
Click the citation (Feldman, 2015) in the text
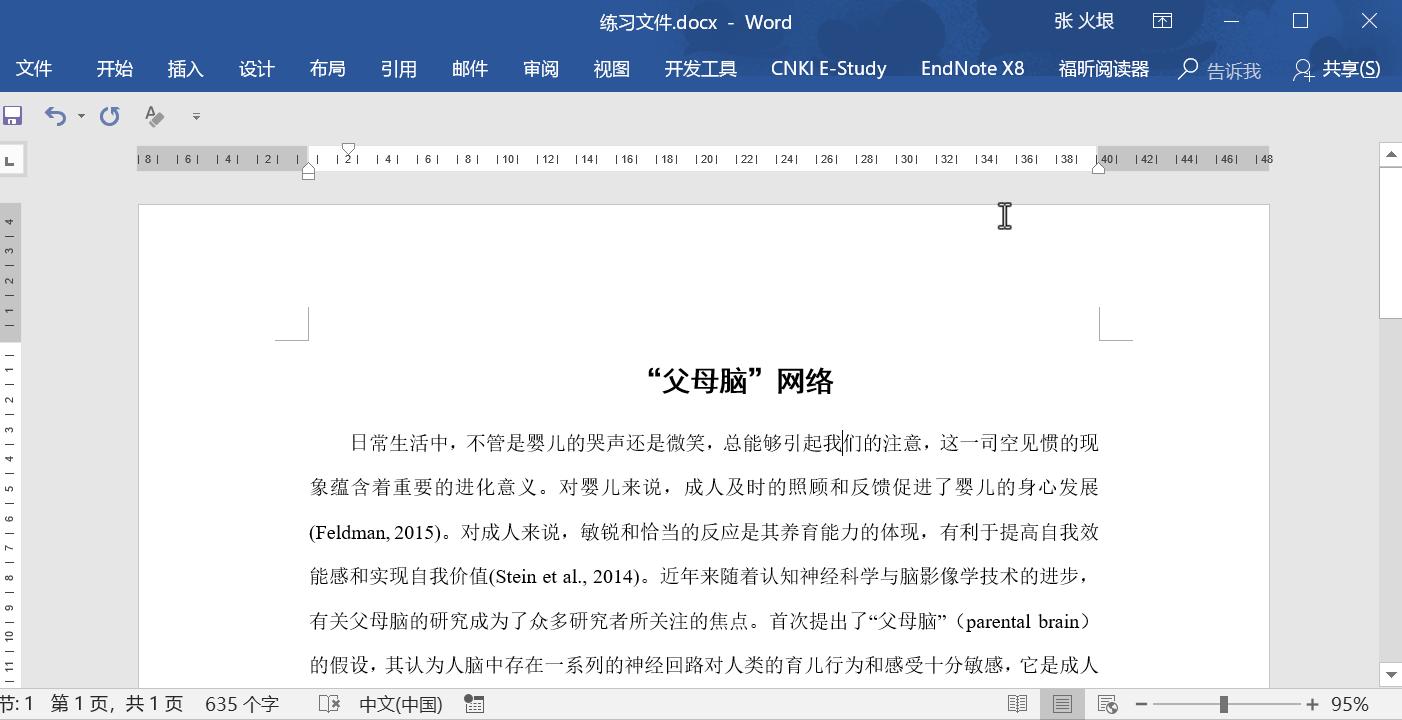(375, 532)
